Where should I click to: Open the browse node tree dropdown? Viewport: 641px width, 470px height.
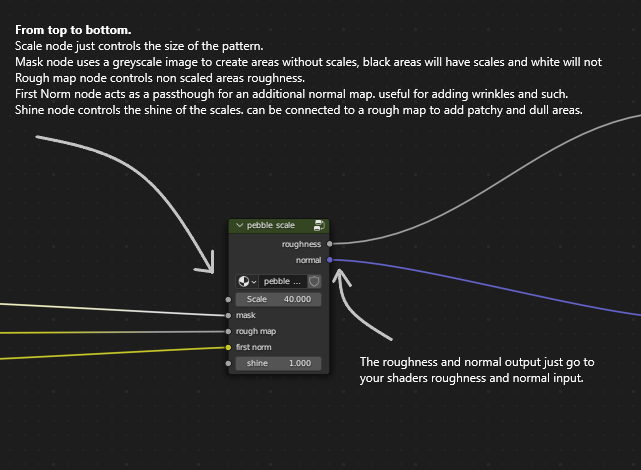pos(246,282)
